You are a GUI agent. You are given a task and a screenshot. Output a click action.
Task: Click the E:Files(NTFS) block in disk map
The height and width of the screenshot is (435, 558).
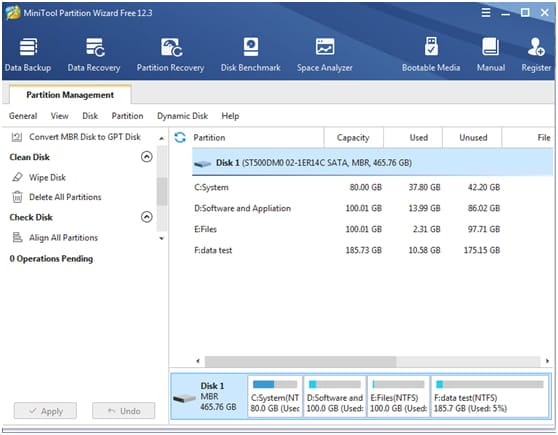[x=398, y=396]
